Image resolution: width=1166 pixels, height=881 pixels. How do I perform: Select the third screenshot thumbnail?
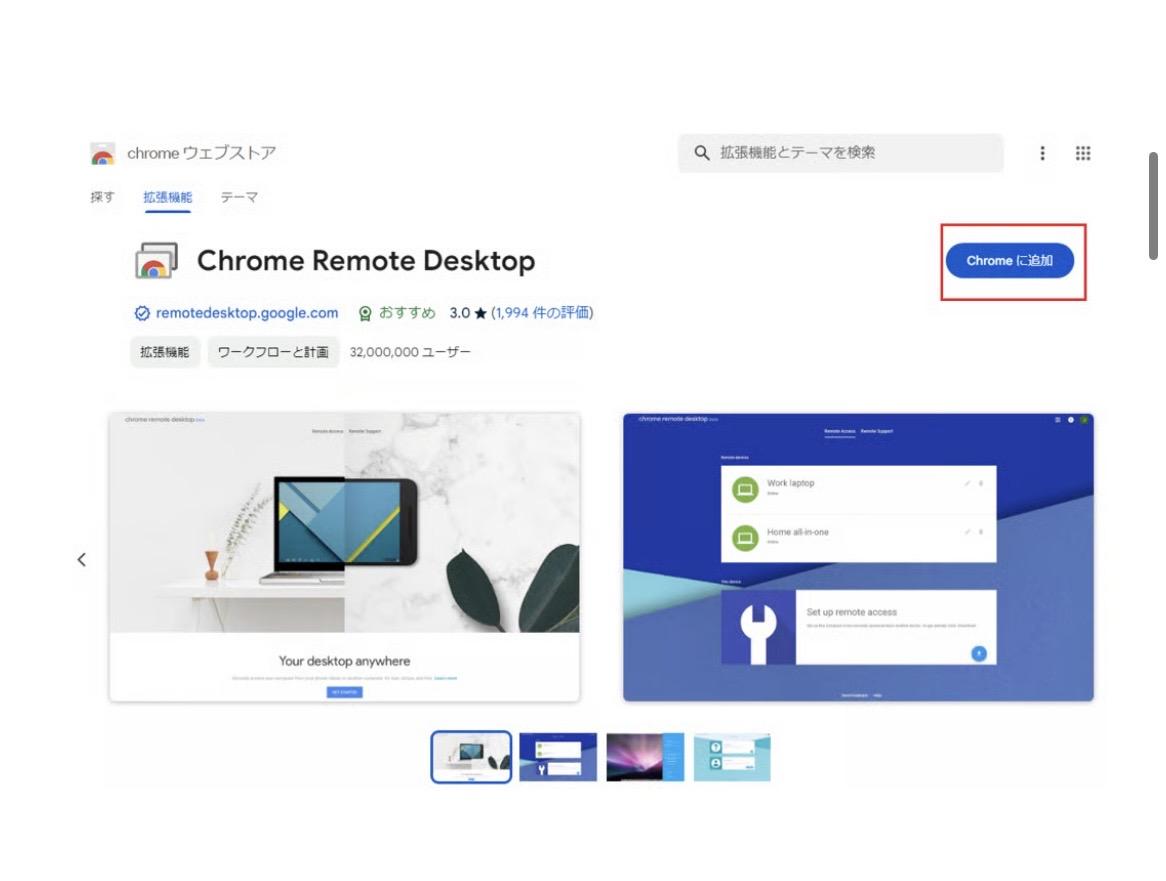click(x=645, y=757)
